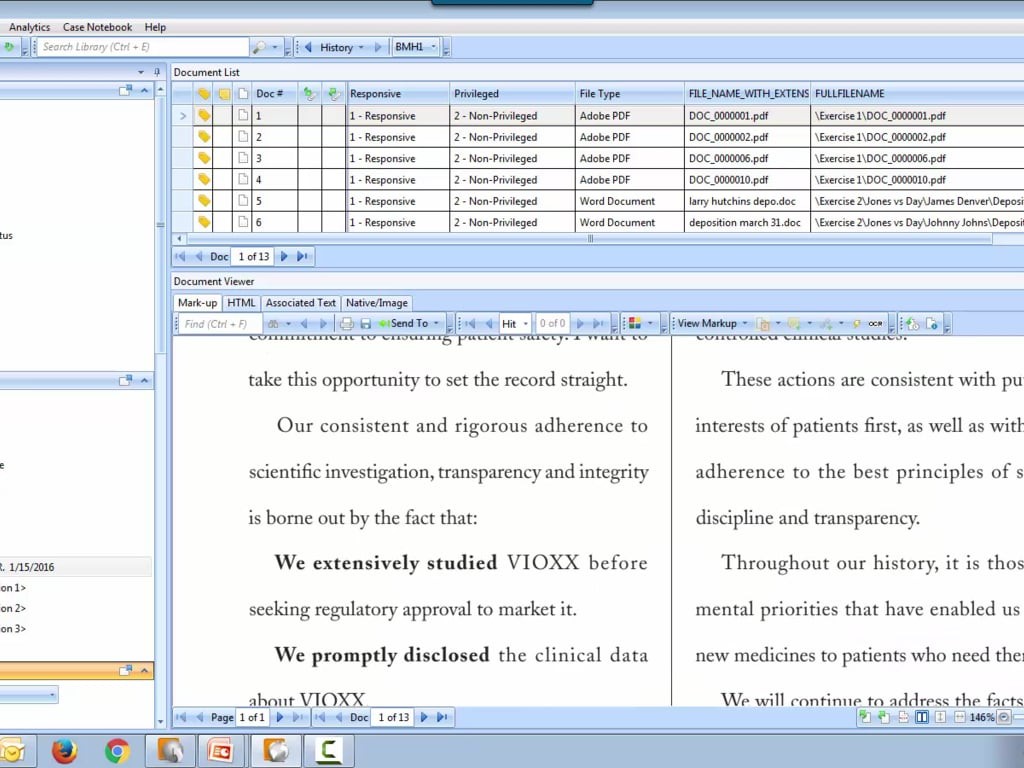Open the Send To dropdown menu

(437, 324)
